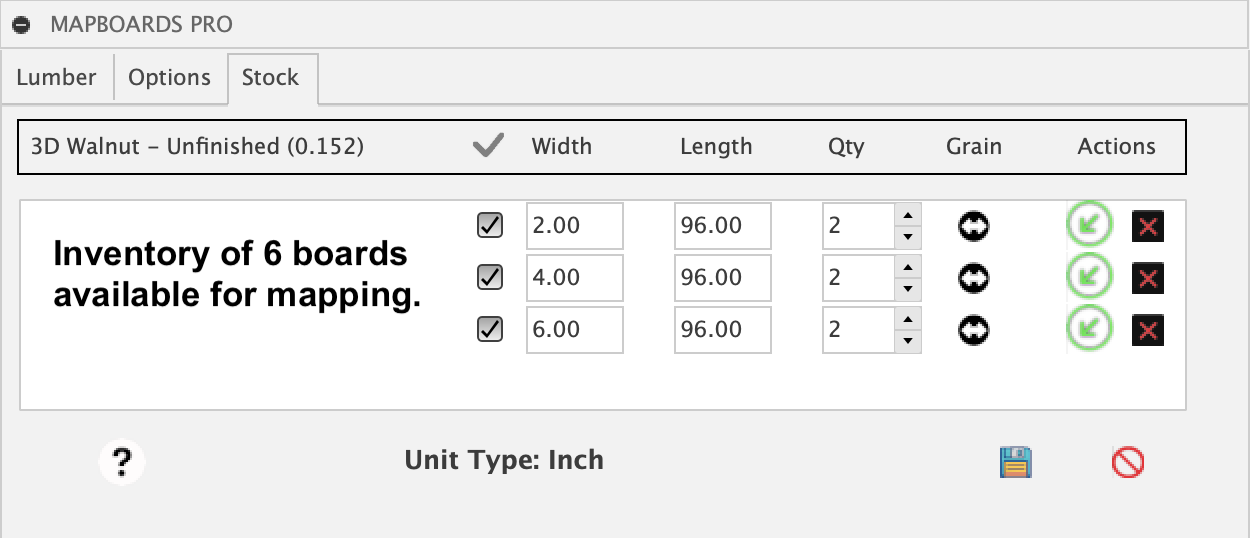This screenshot has height=538, width=1256.
Task: Uncheck the 2.00 width board checkbox
Action: tap(490, 226)
